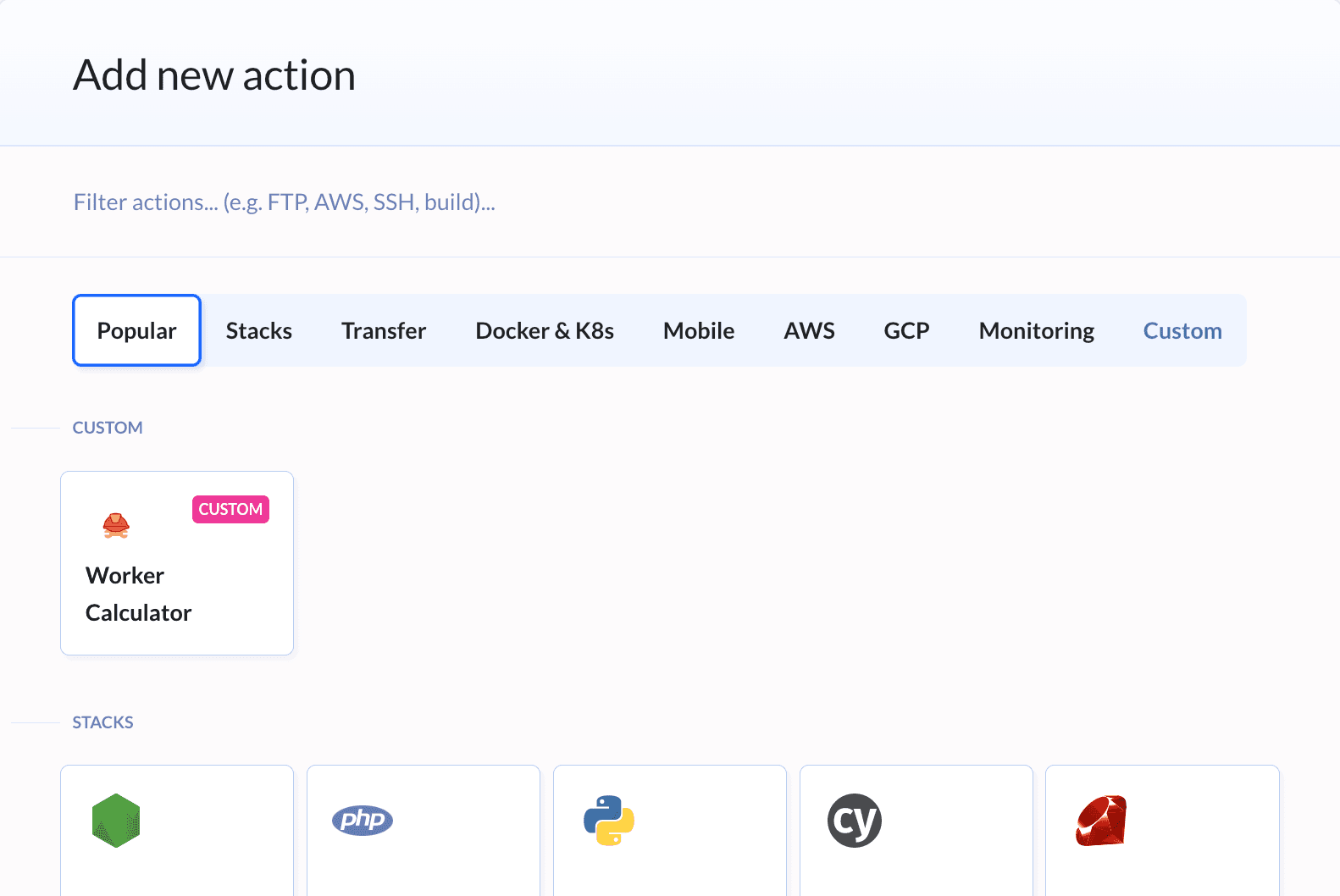Choose the Worker Calculator action title
This screenshot has width=1340, height=896.
[x=138, y=594]
